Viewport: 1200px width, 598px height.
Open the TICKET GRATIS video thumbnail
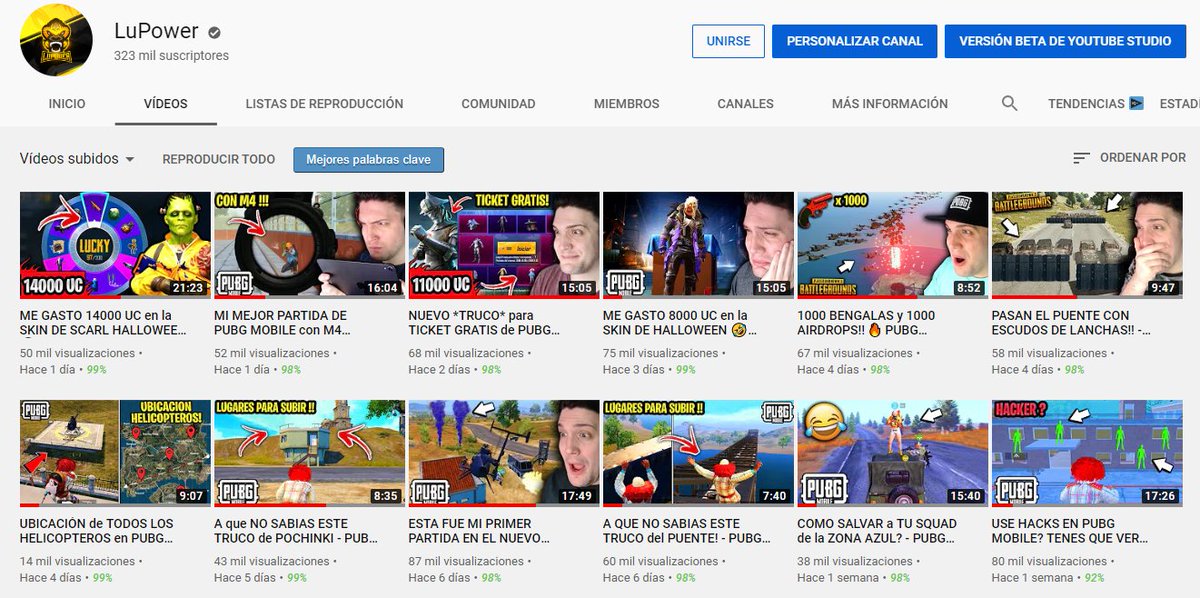[504, 245]
